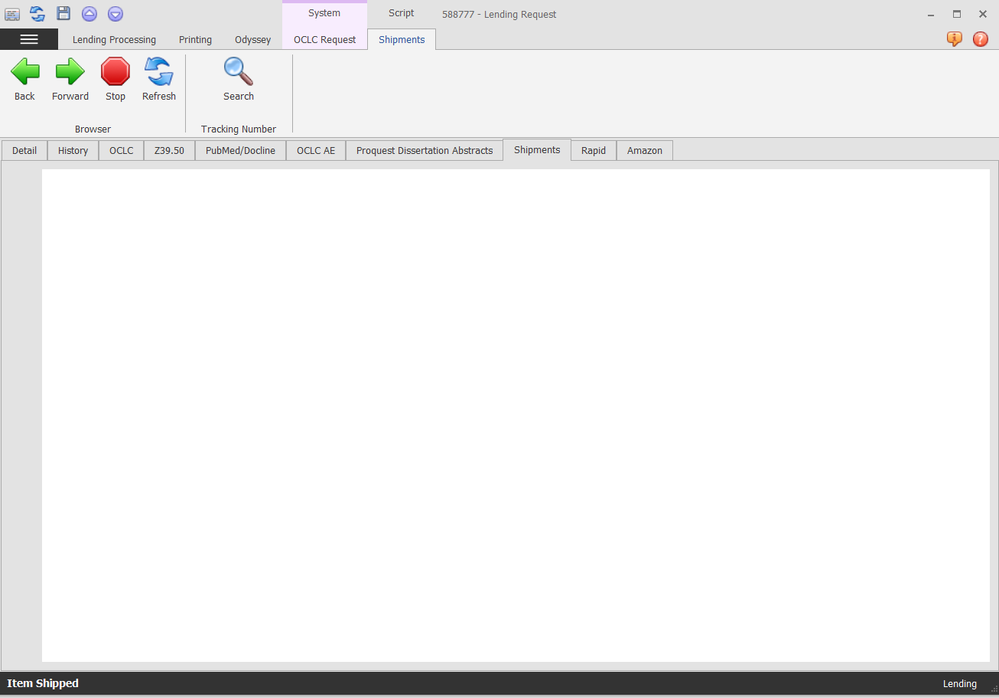Open the orange alert info icon
The width and height of the screenshot is (999, 698).
click(954, 39)
